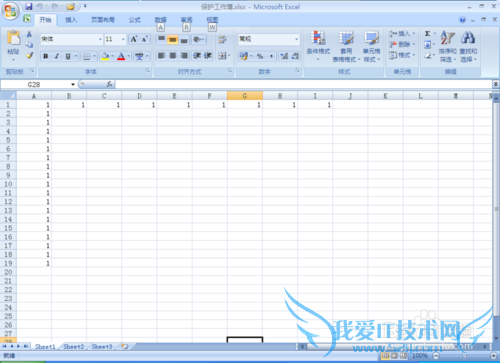The height and width of the screenshot is (363, 500).
Task: Undo the last action in quick access toolbar
Action: [39, 6]
